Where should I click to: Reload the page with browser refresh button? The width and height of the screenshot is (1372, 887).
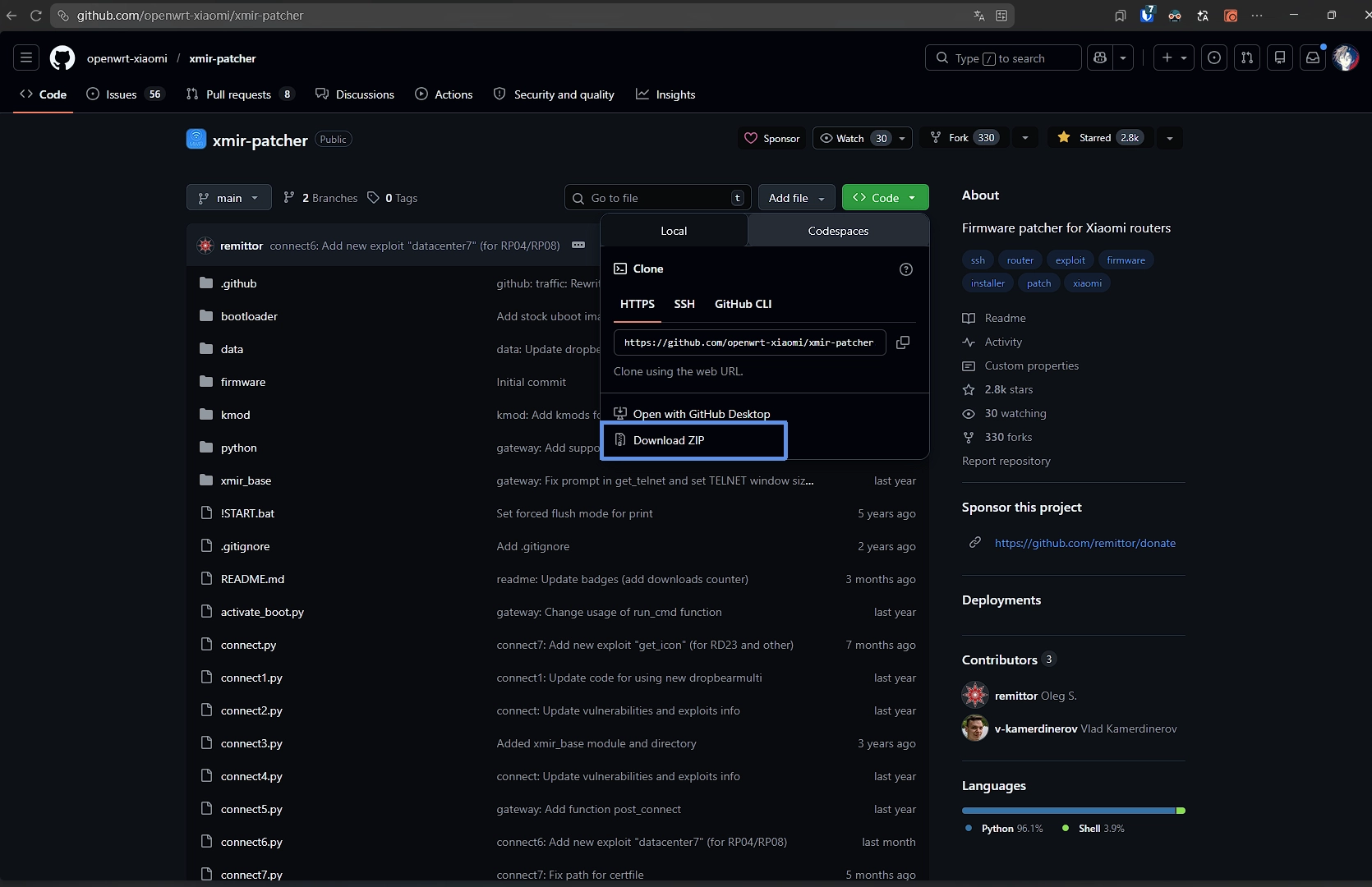click(x=36, y=15)
